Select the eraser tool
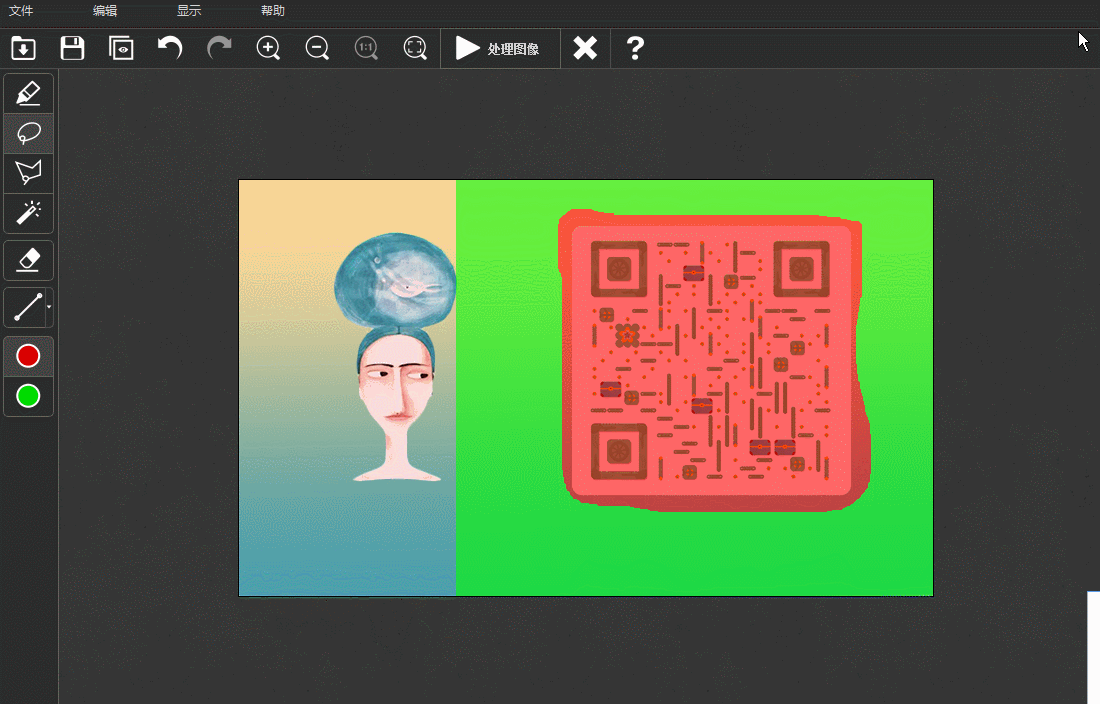 [29, 260]
